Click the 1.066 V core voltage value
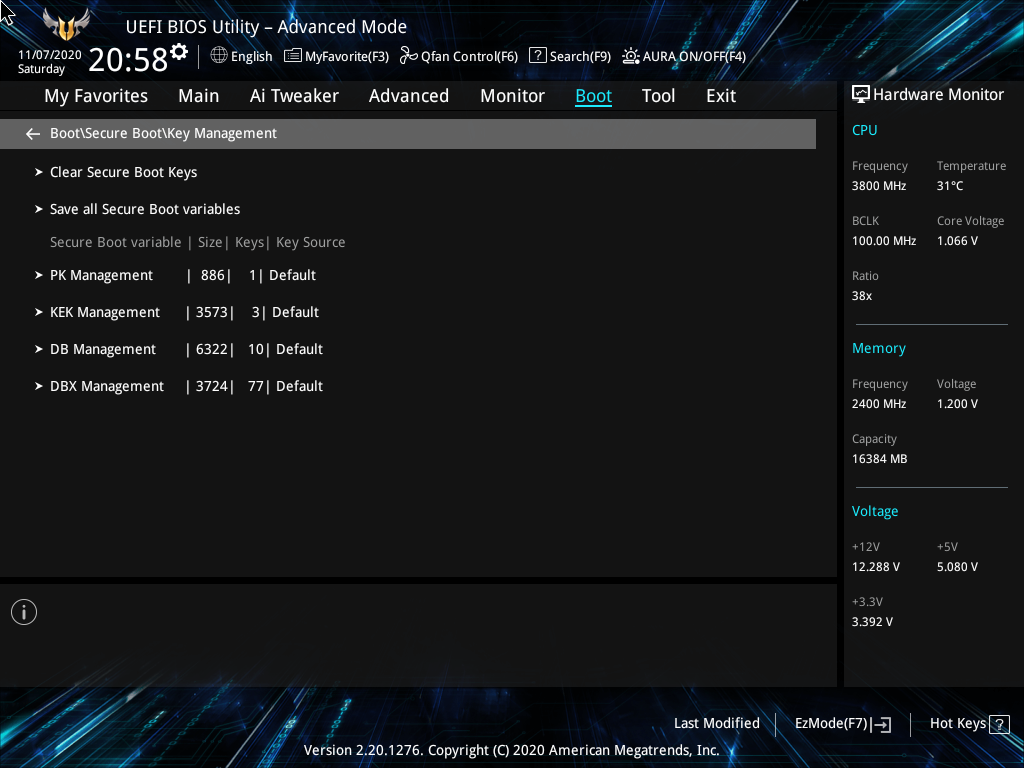Viewport: 1024px width, 768px height. click(x=957, y=241)
